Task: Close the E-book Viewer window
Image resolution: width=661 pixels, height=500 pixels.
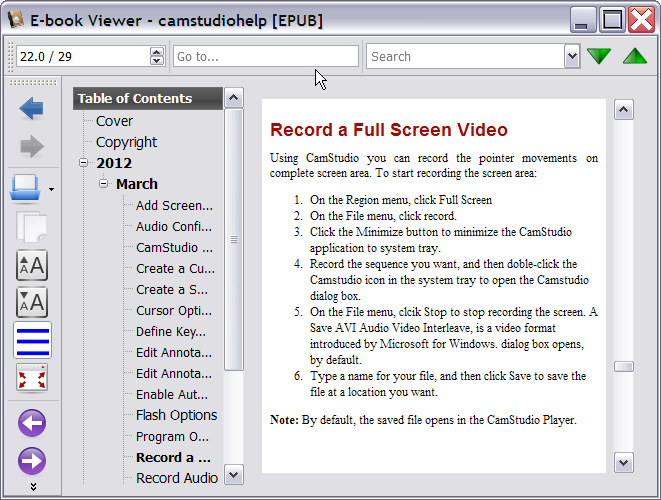Action: [641, 20]
